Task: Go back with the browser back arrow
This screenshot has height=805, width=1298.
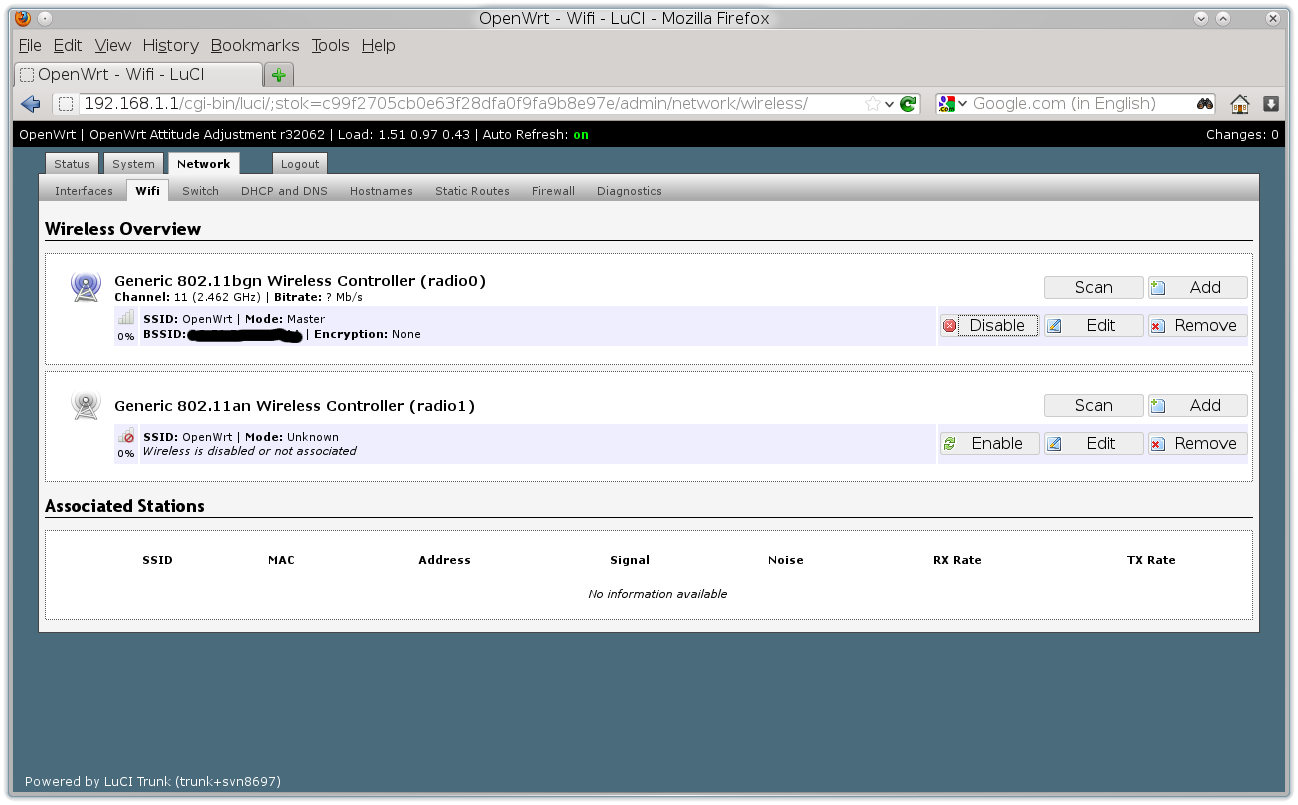Action: point(30,104)
